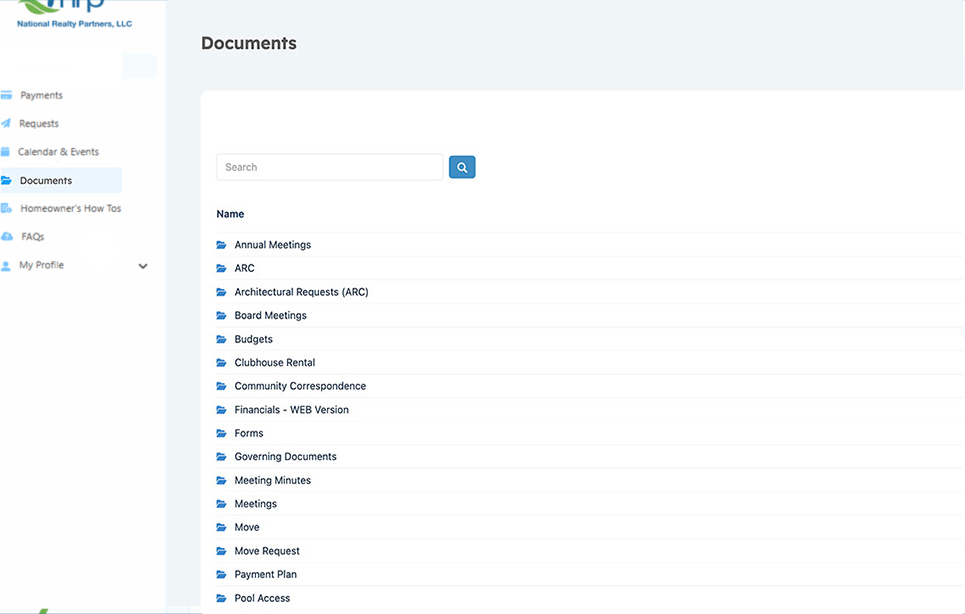The image size is (965, 614).
Task: Expand the My Profile chevron
Action: [x=143, y=265]
